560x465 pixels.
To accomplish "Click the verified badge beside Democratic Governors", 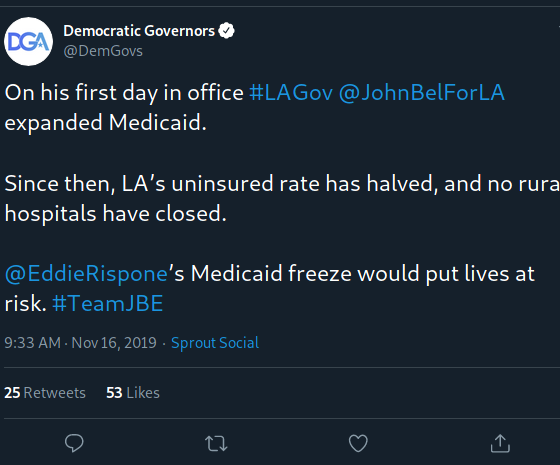I will click(x=226, y=31).
